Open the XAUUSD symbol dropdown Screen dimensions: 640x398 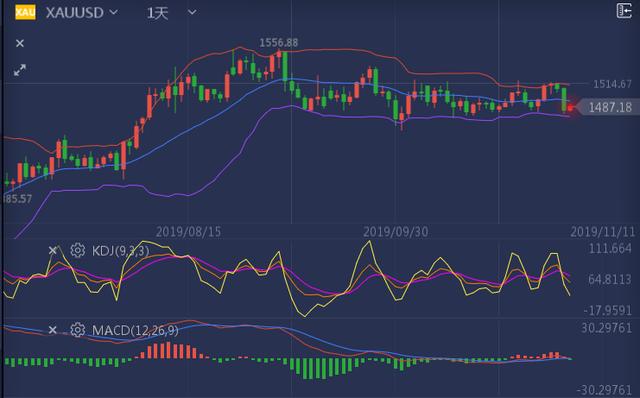[x=114, y=13]
